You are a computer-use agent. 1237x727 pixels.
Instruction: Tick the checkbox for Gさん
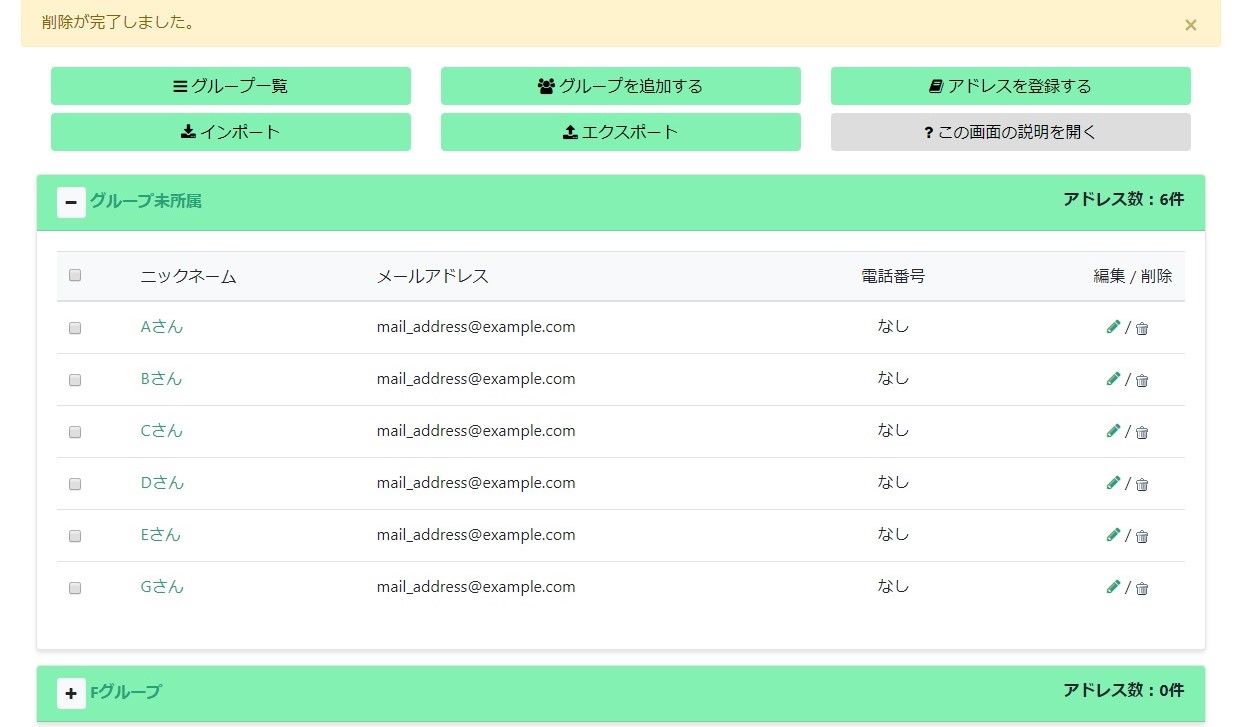point(74,588)
